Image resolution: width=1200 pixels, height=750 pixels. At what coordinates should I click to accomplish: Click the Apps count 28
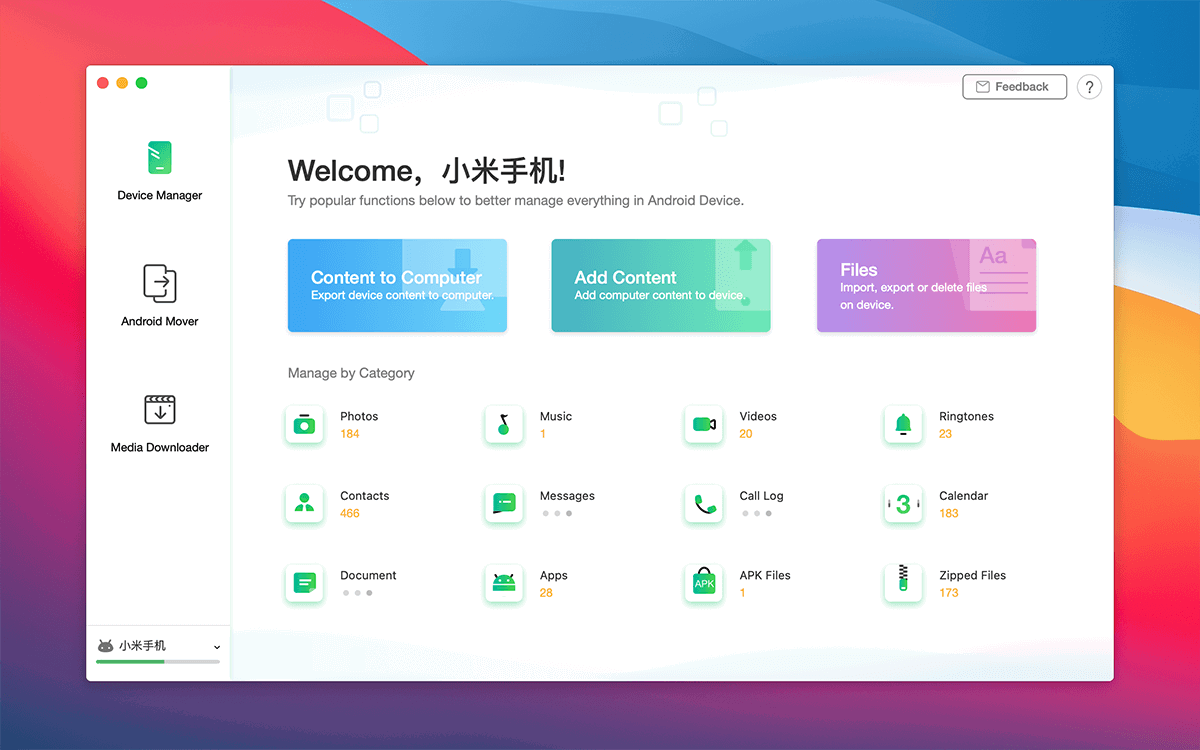tap(546, 593)
